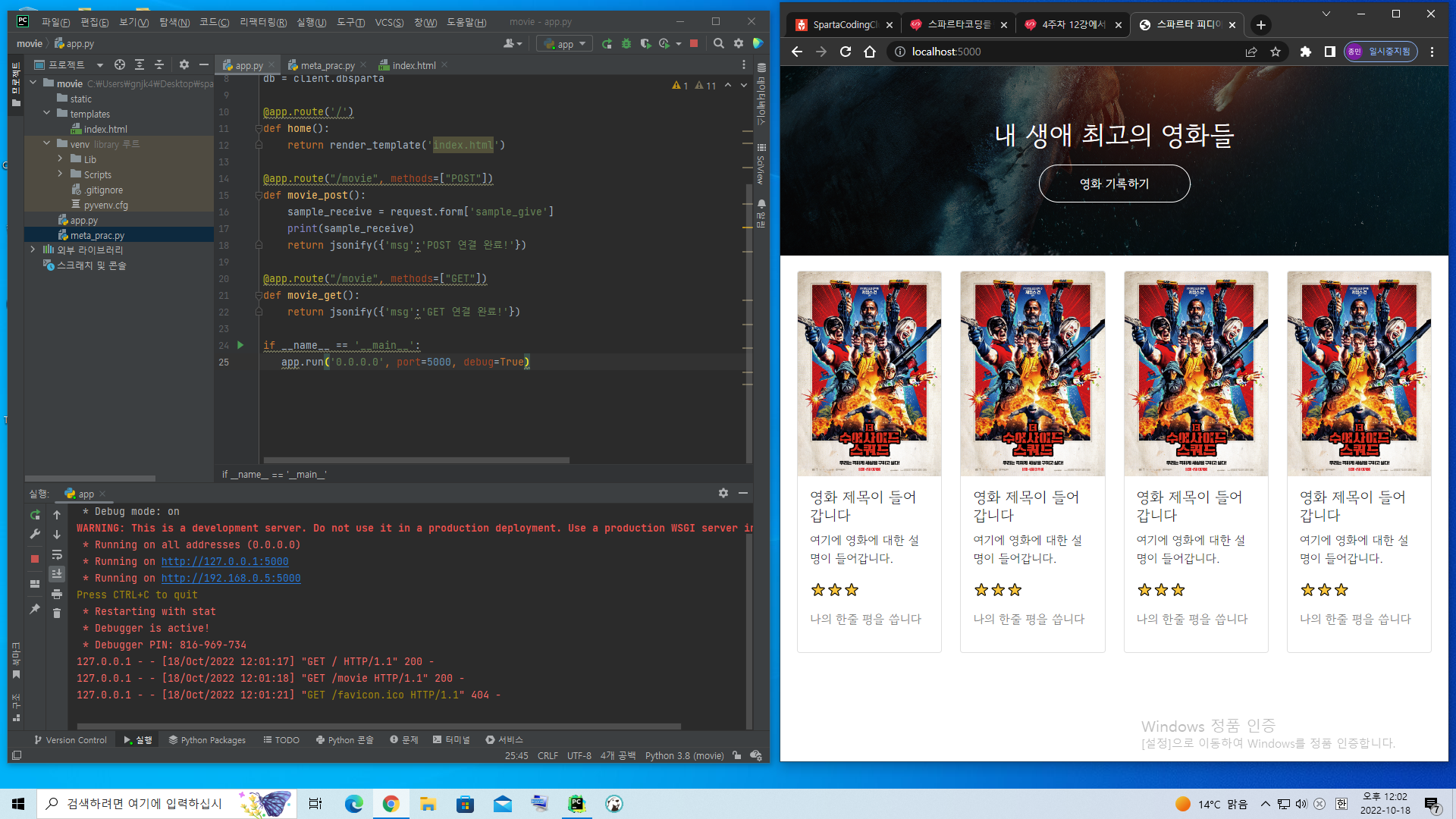
Task: Rerun the app from the main toolbar
Action: point(607,44)
